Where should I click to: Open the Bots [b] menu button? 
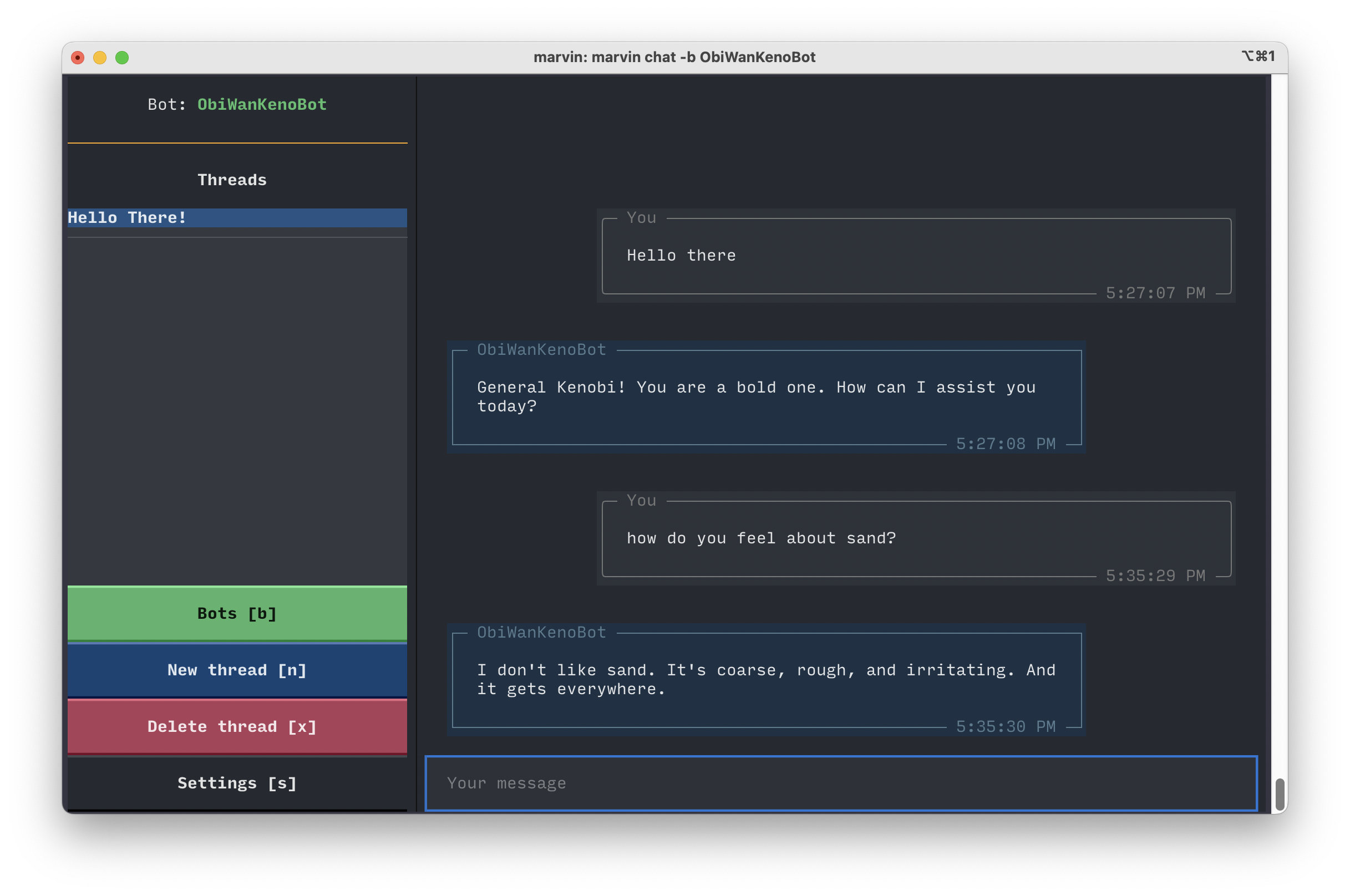[237, 614]
